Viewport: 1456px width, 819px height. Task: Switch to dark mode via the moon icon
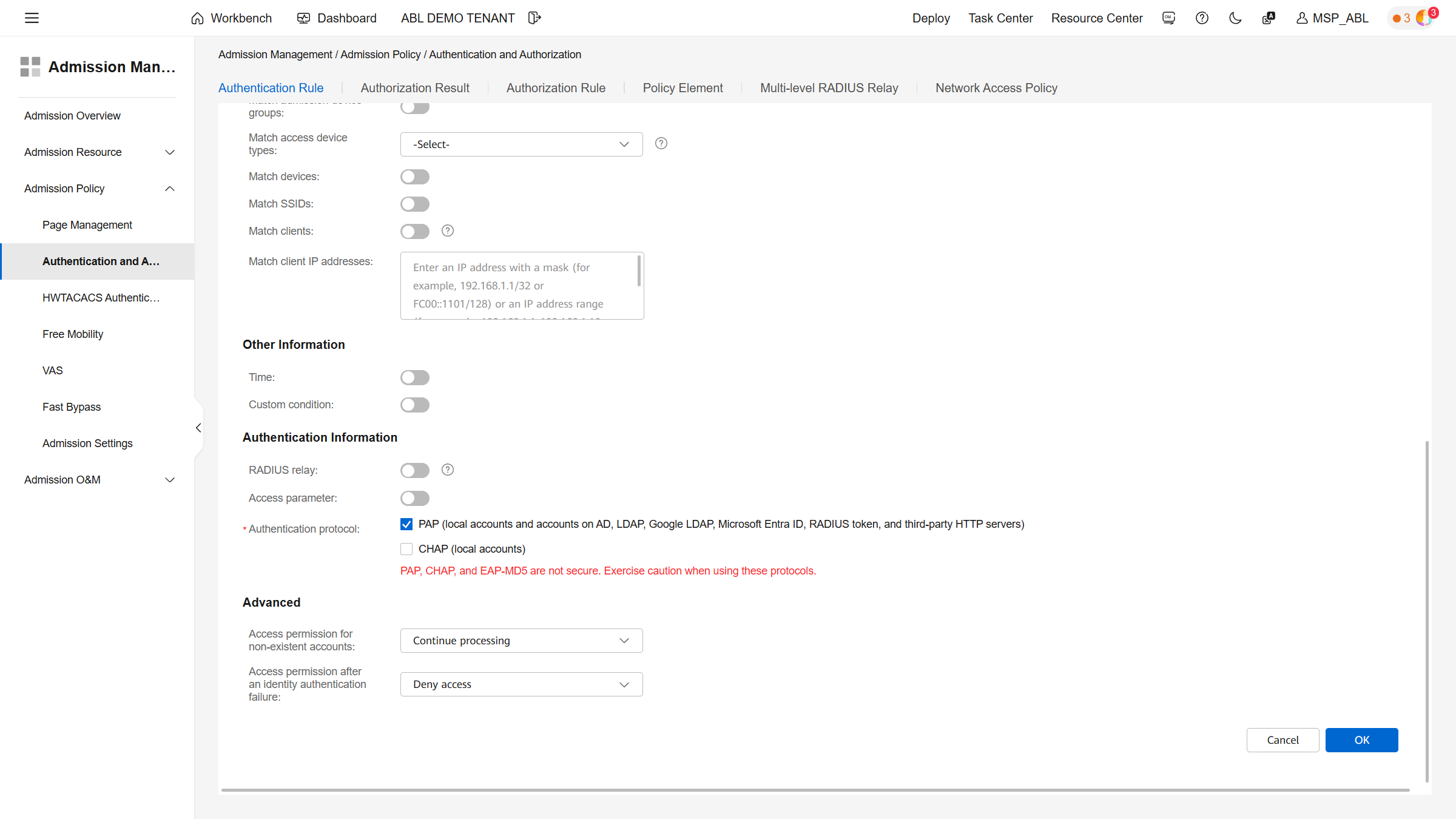[1235, 18]
